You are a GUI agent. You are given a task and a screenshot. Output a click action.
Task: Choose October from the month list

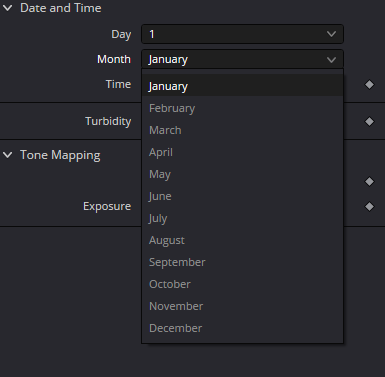242,284
